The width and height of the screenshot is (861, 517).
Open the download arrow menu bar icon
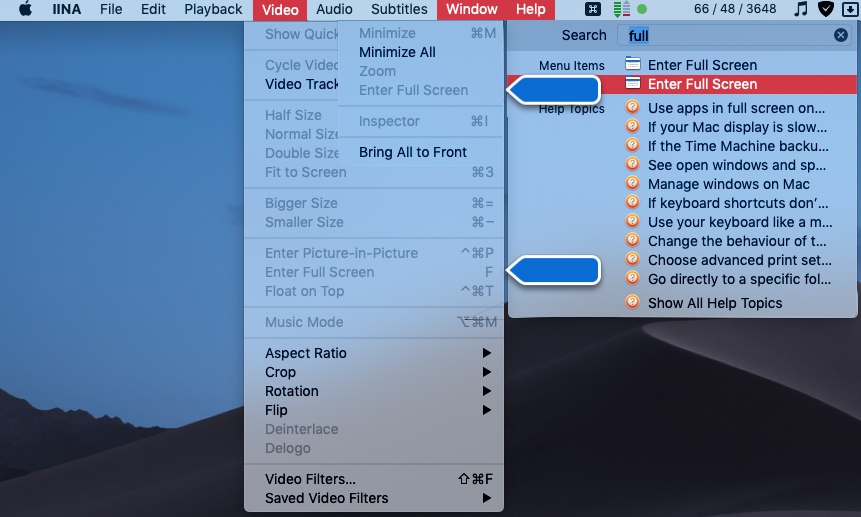[x=850, y=9]
